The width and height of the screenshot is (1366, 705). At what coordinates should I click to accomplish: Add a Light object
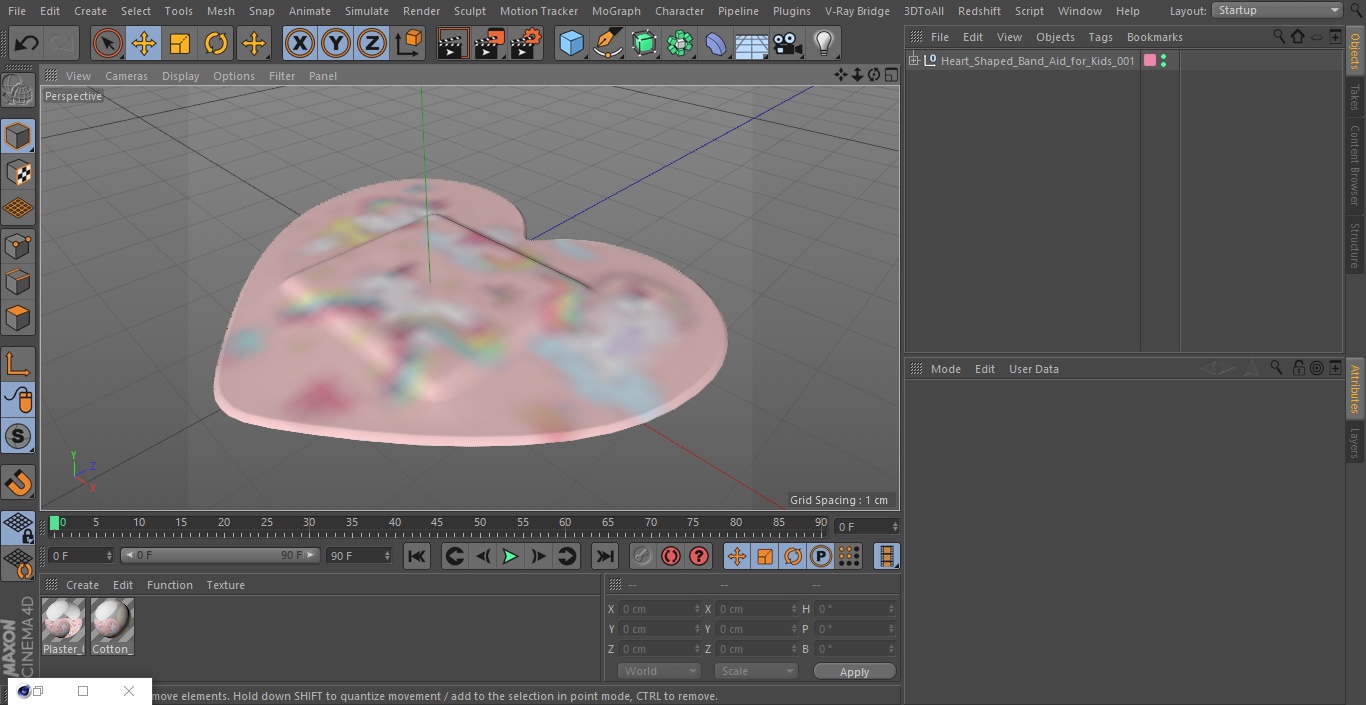[x=823, y=43]
